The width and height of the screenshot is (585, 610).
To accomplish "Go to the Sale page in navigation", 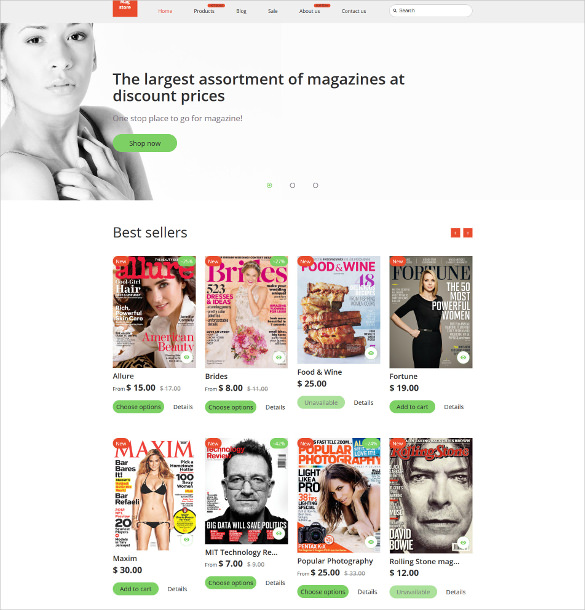I will pyautogui.click(x=273, y=11).
